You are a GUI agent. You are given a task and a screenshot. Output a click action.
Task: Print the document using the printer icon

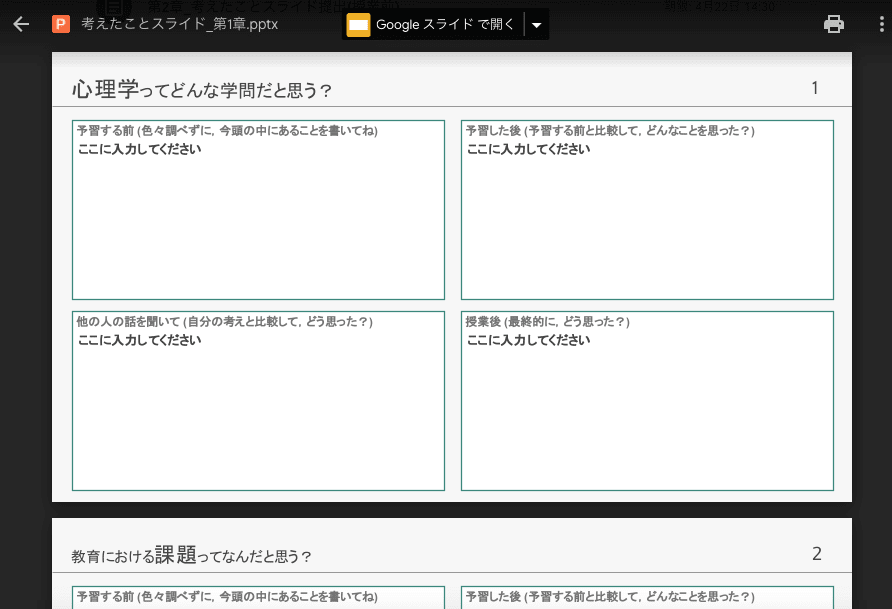tap(833, 24)
